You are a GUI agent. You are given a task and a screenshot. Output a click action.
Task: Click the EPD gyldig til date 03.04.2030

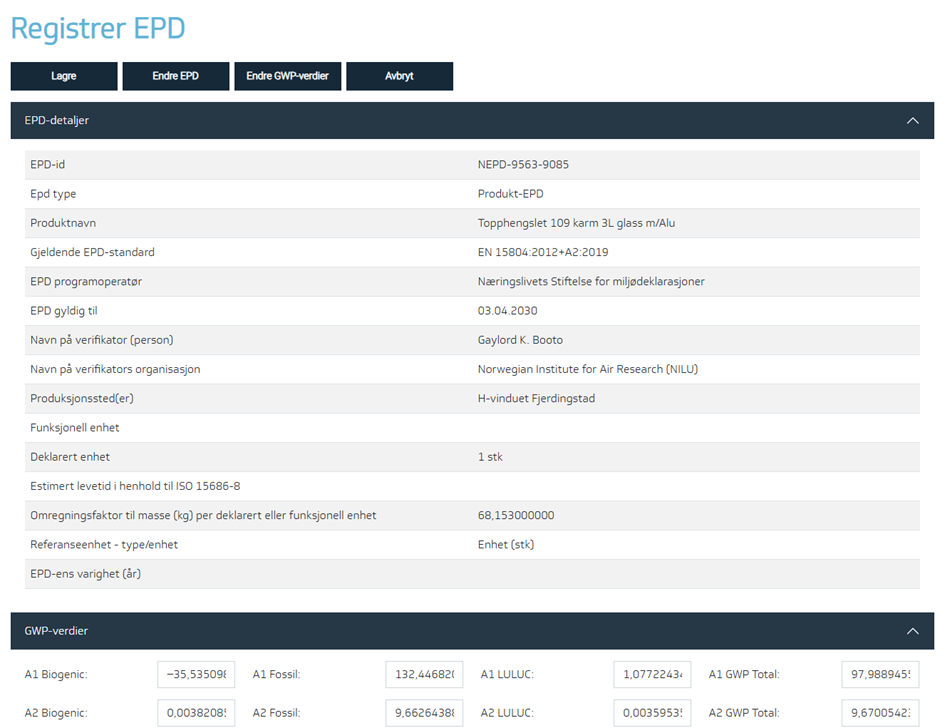(x=508, y=311)
